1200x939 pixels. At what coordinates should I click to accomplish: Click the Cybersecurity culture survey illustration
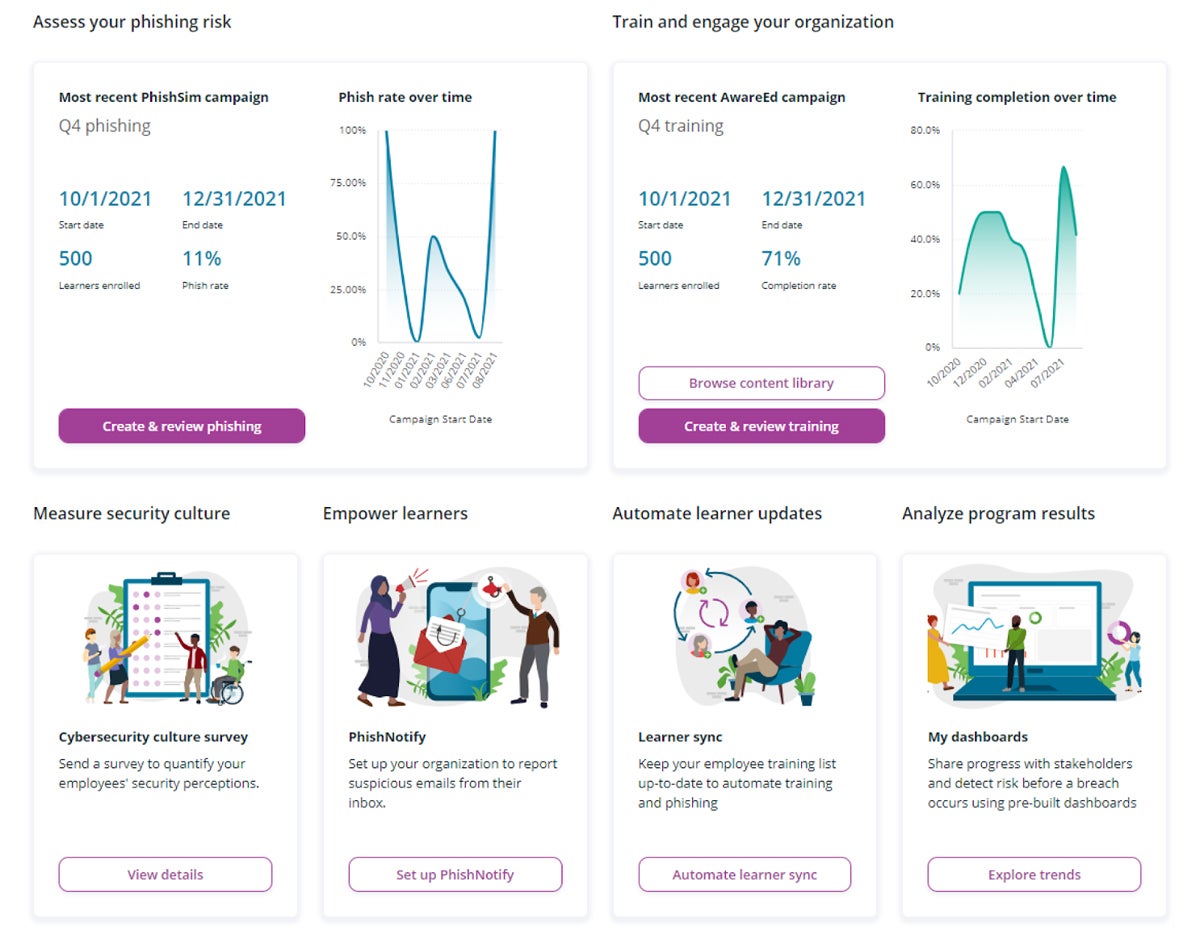[165, 633]
